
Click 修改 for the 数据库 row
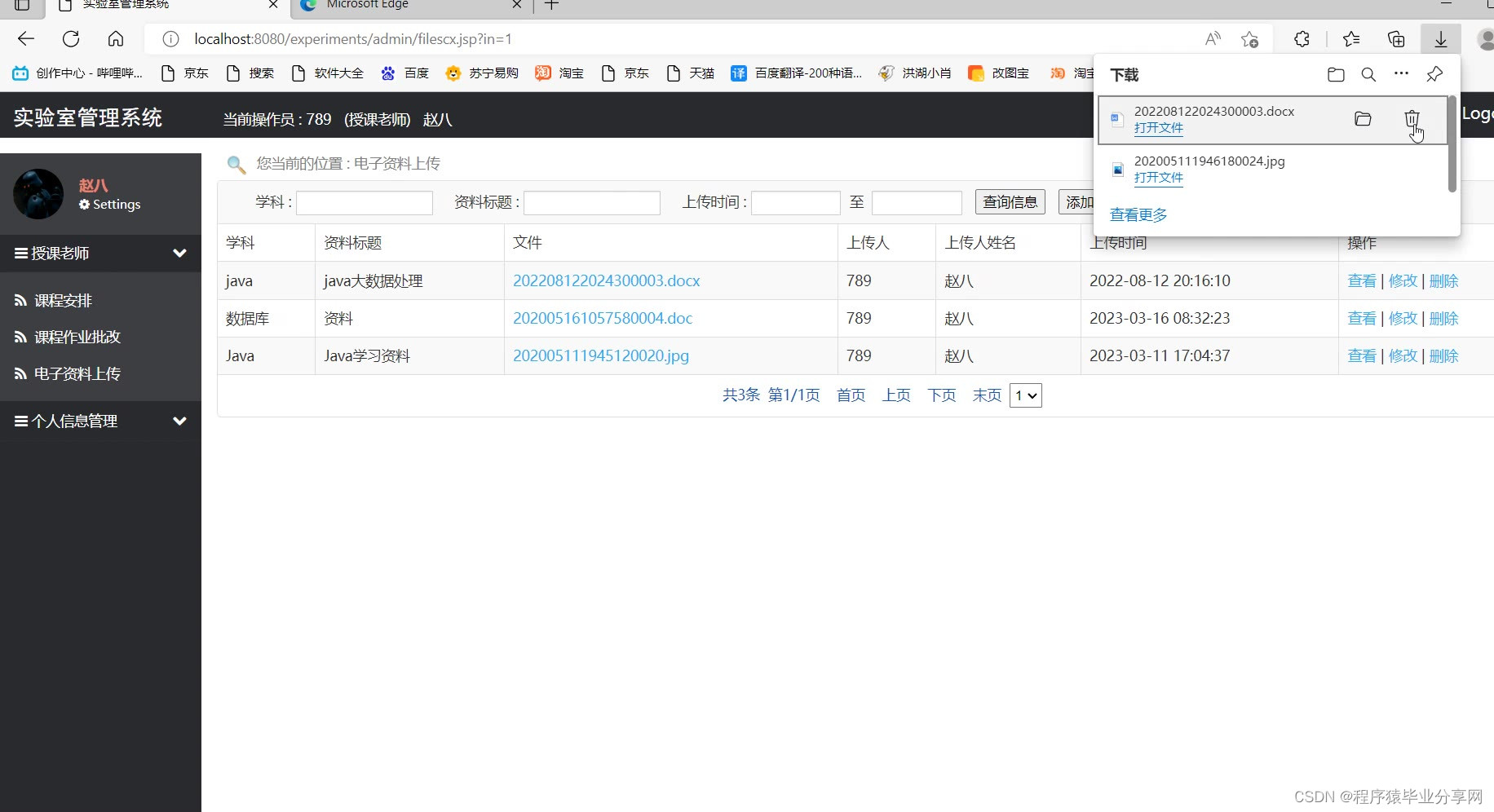(x=1403, y=319)
